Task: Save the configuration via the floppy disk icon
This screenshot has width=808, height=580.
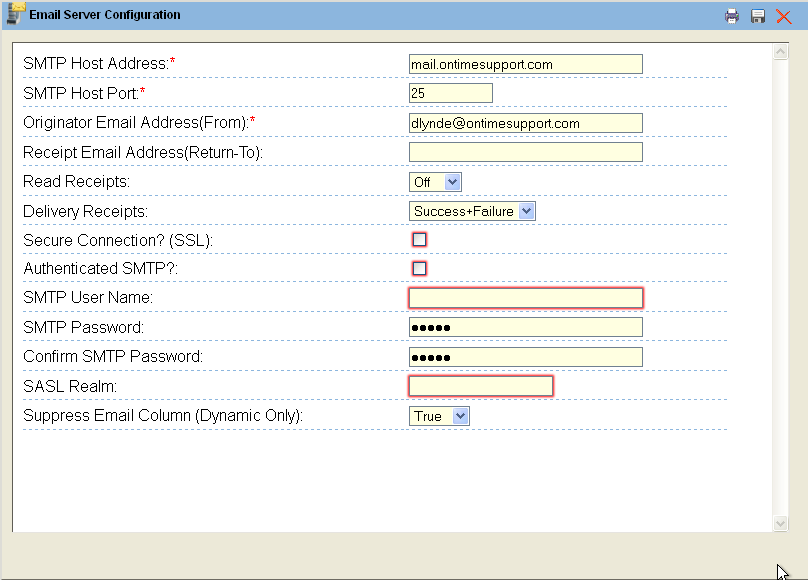Action: (x=757, y=15)
